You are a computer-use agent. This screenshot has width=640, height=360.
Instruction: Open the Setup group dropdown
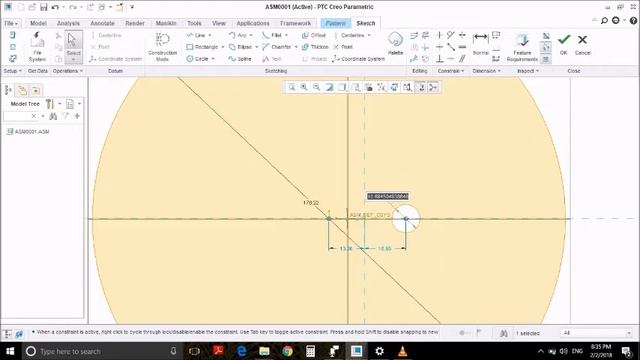12,71
